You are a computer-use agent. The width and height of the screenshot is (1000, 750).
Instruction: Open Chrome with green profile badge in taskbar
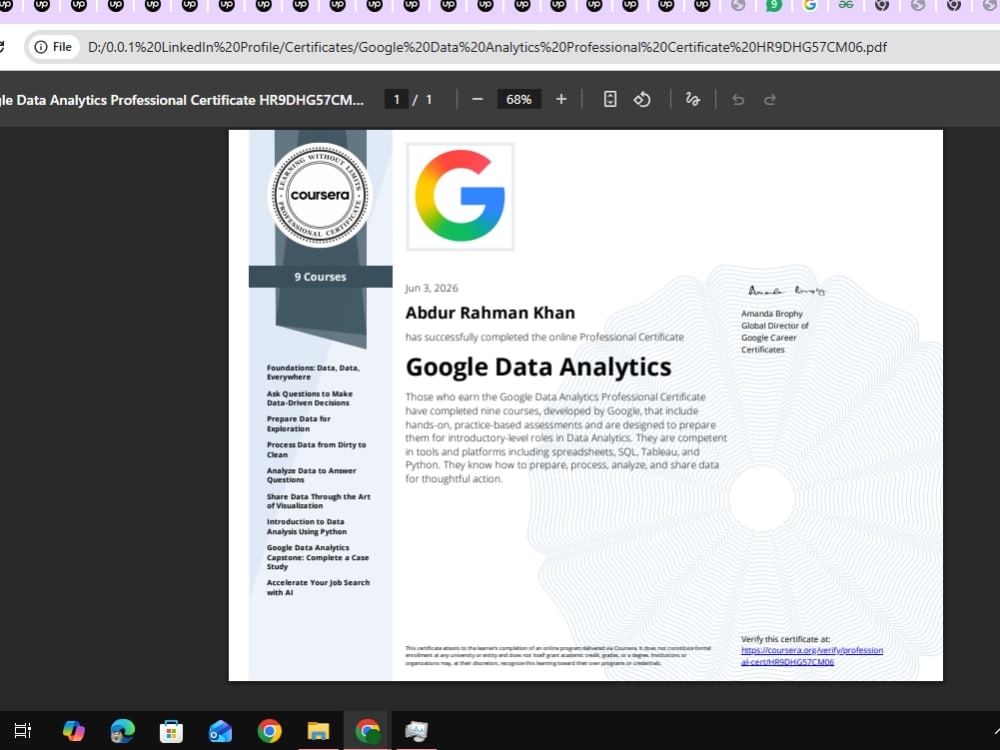367,731
